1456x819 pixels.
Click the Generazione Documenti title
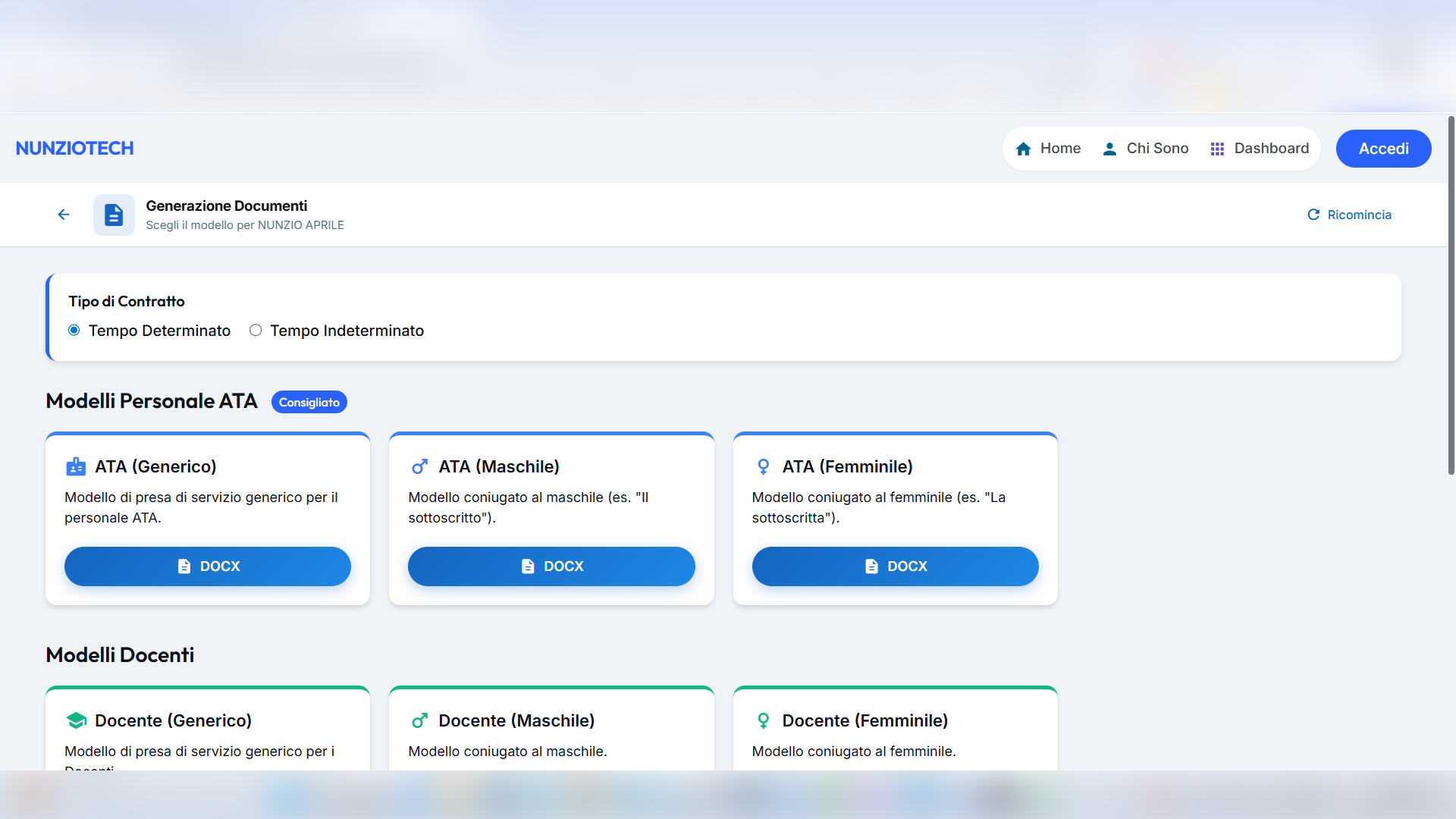(227, 206)
